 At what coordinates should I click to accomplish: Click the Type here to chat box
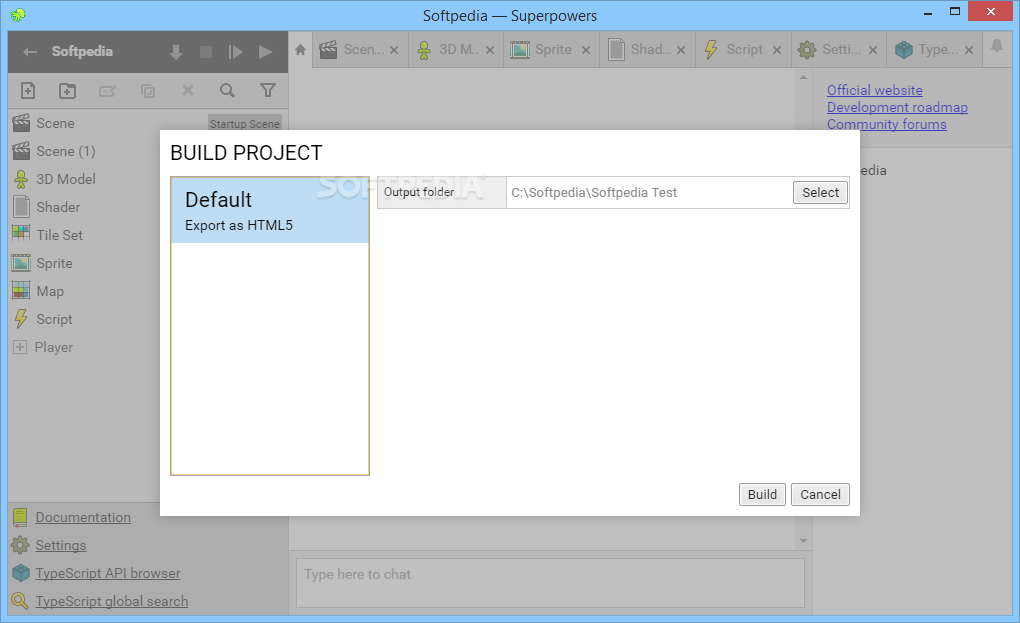(x=550, y=583)
